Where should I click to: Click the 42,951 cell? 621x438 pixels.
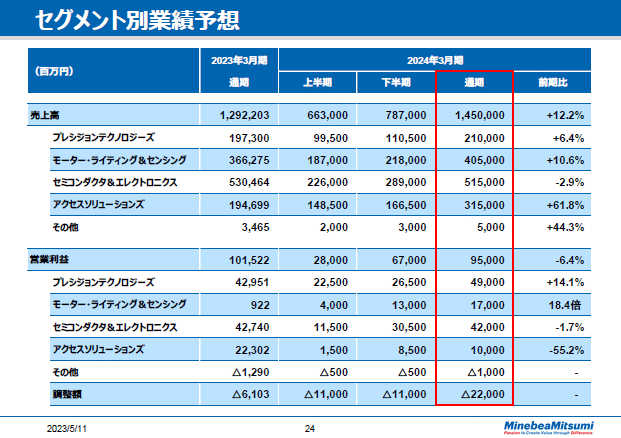point(252,282)
